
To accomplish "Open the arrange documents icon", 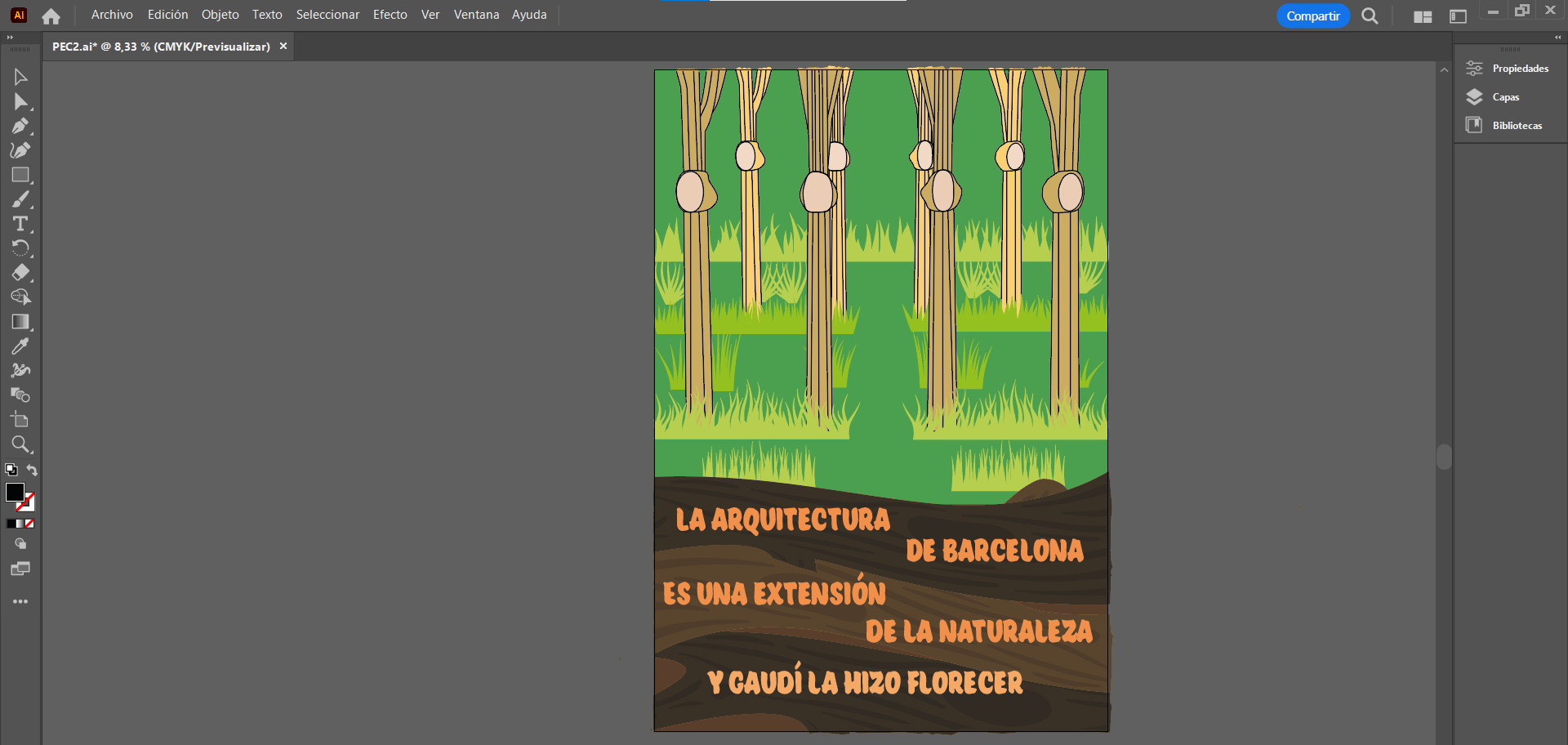I will 1423,16.
